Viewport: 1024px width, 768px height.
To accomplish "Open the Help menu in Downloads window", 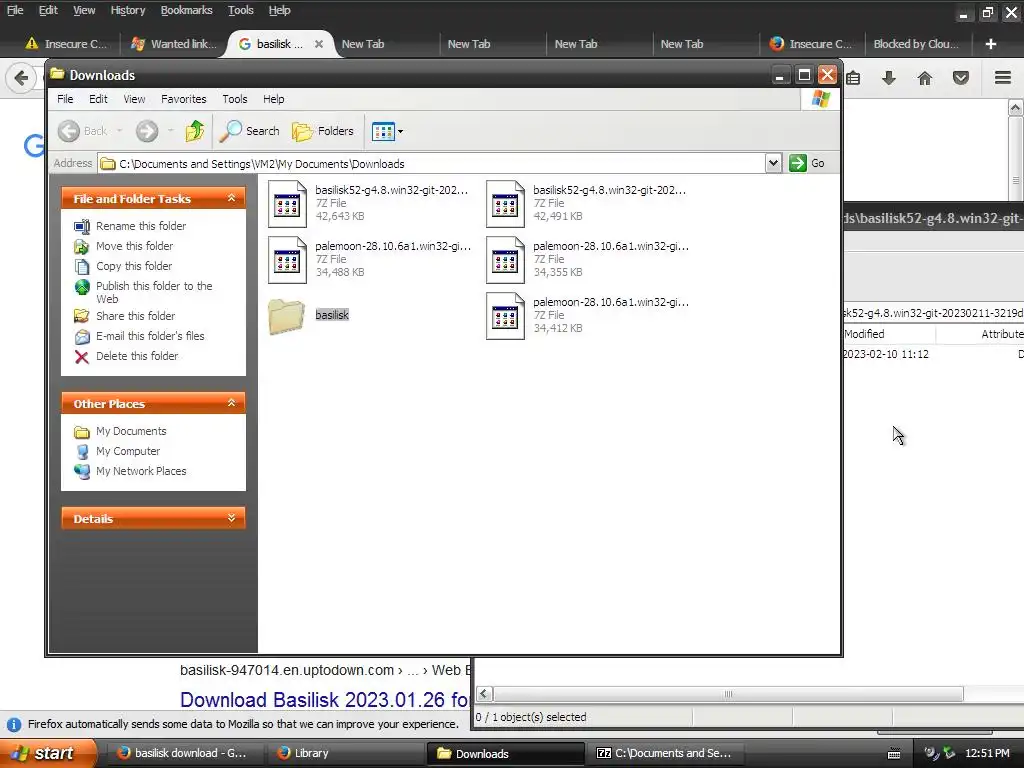I will 274,99.
